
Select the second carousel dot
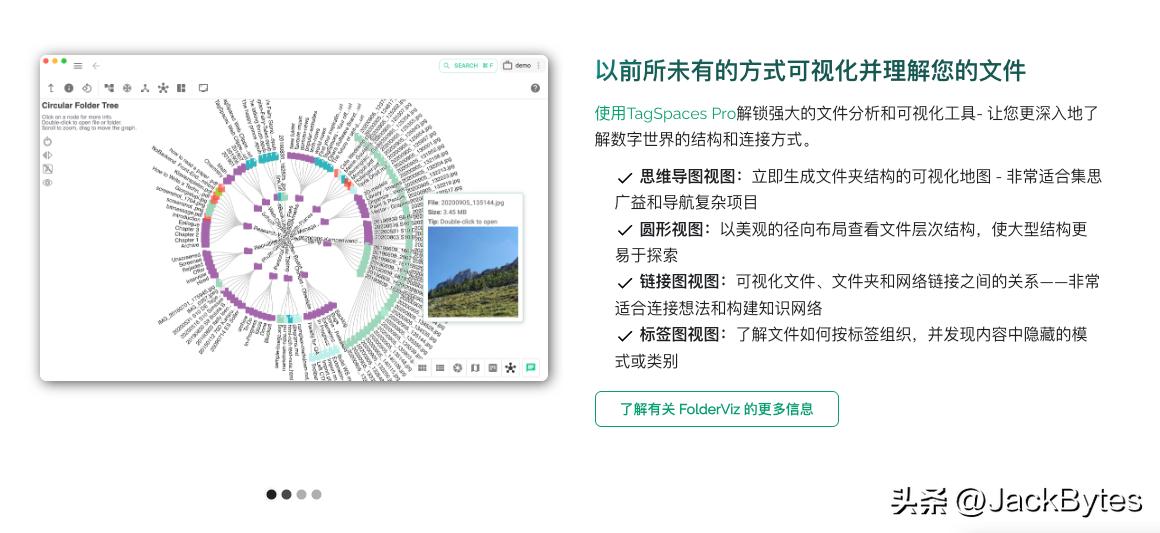pyautogui.click(x=286, y=495)
